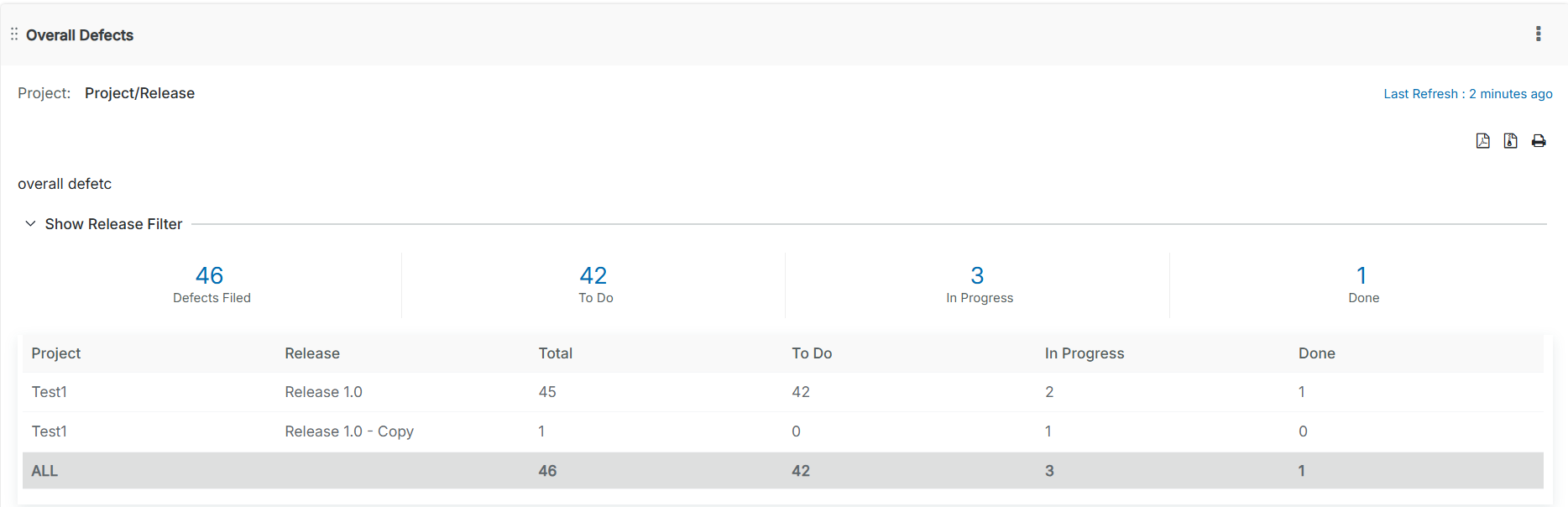Image resolution: width=1568 pixels, height=507 pixels.
Task: Export the report as PDF
Action: pos(1483,141)
